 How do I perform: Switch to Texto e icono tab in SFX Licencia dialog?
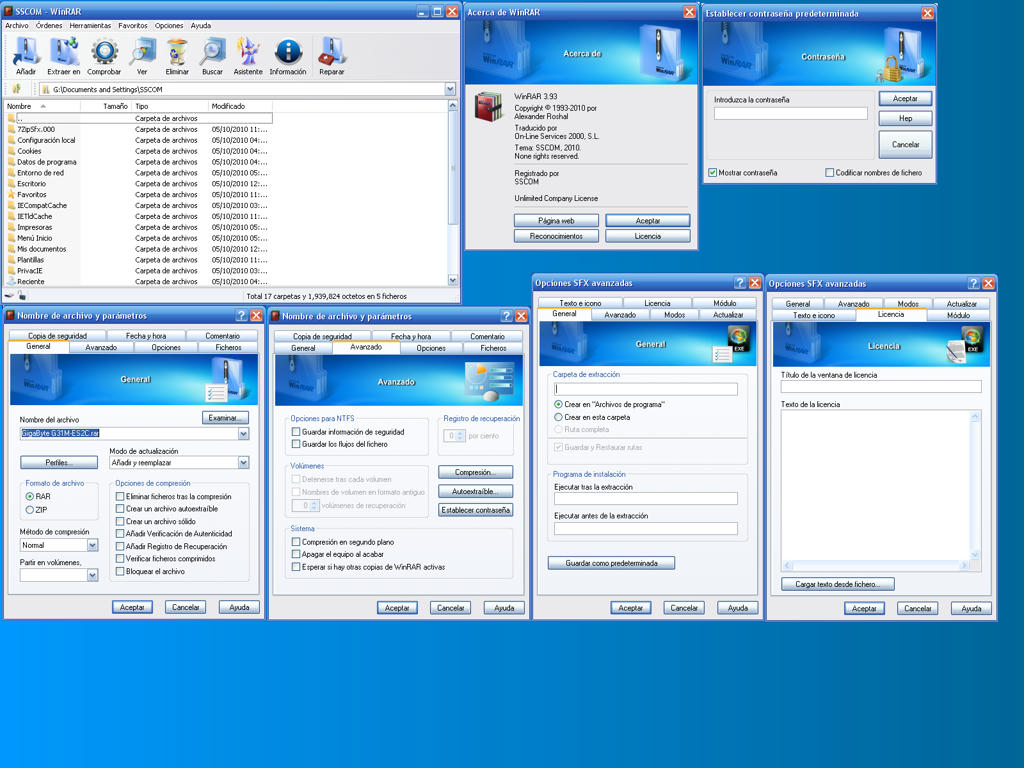tap(814, 315)
